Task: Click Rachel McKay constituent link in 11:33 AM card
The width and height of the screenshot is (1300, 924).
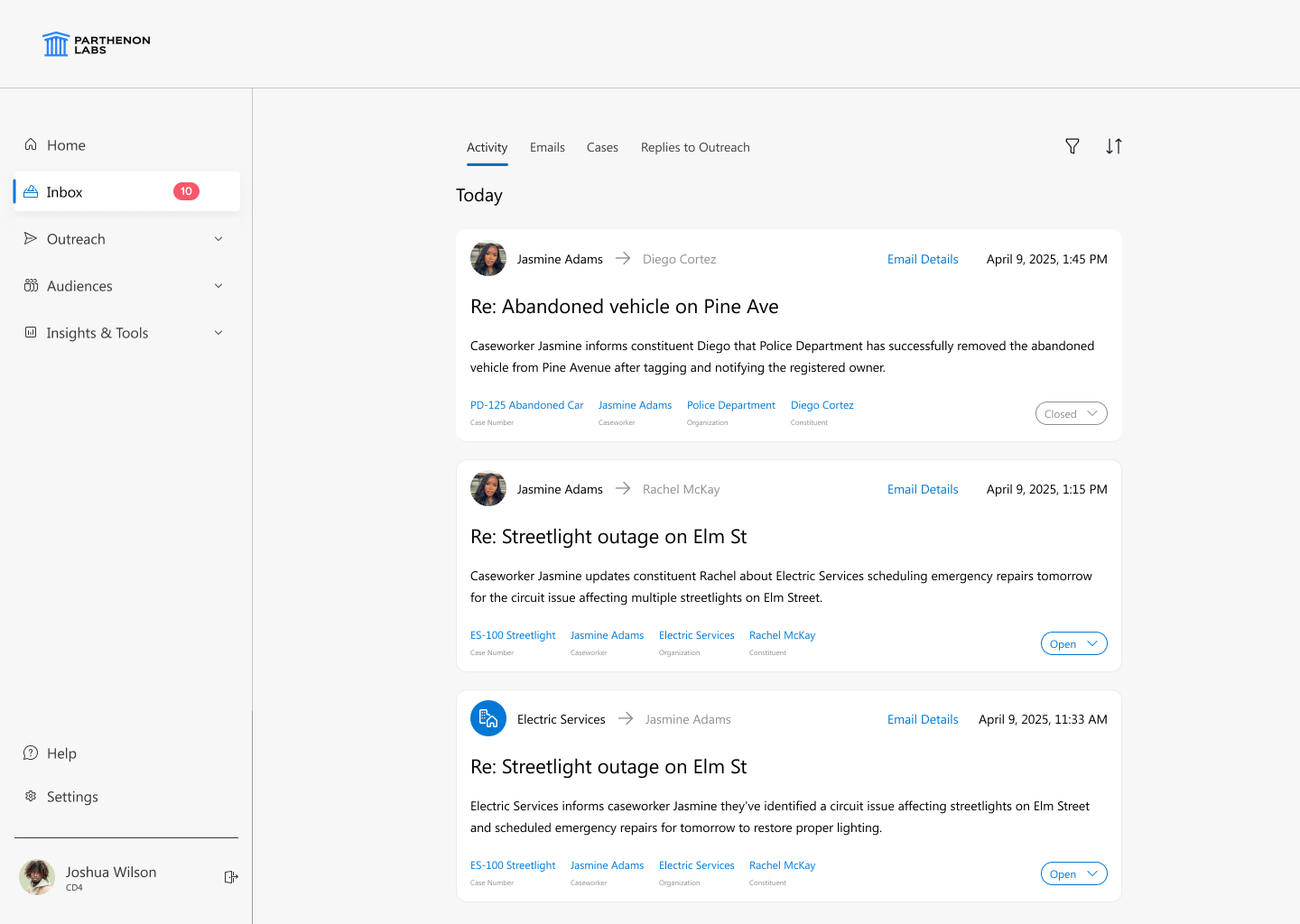Action: (783, 865)
